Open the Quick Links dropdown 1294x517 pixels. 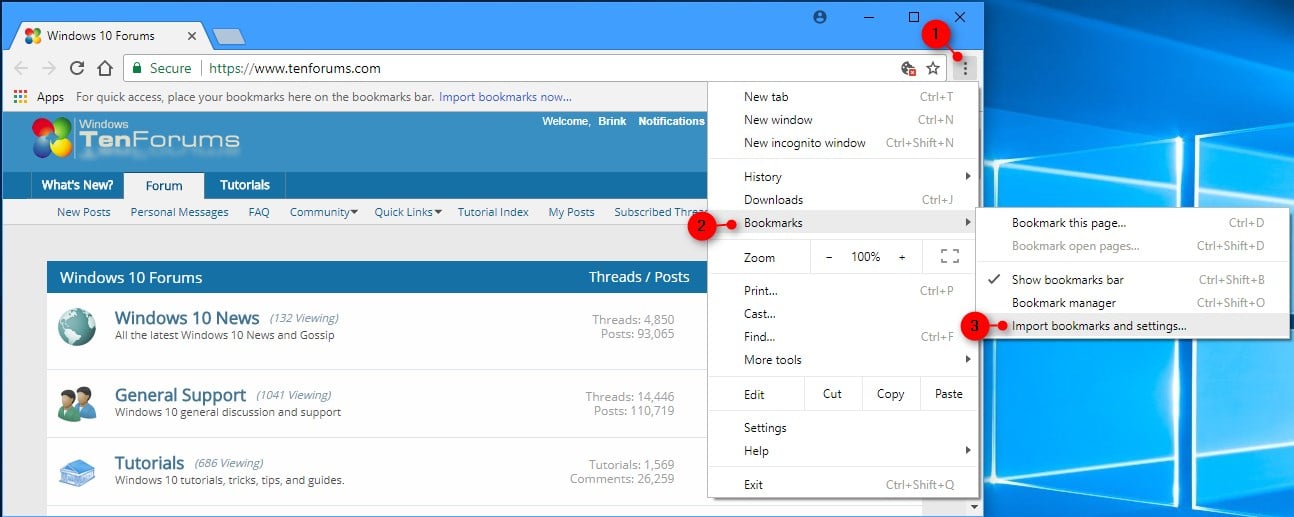click(x=408, y=212)
